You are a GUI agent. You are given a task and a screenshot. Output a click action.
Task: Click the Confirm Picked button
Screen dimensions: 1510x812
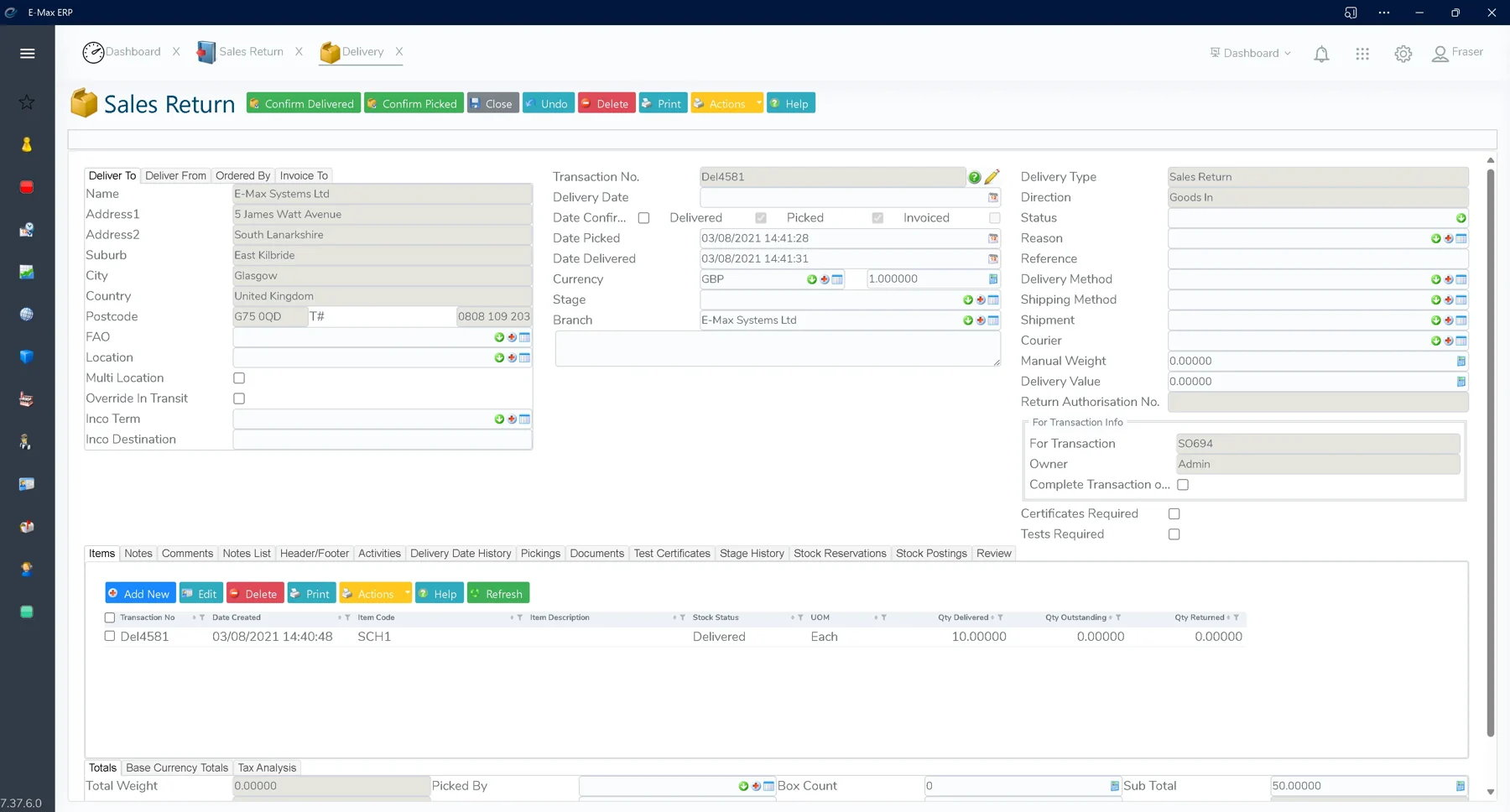(414, 103)
